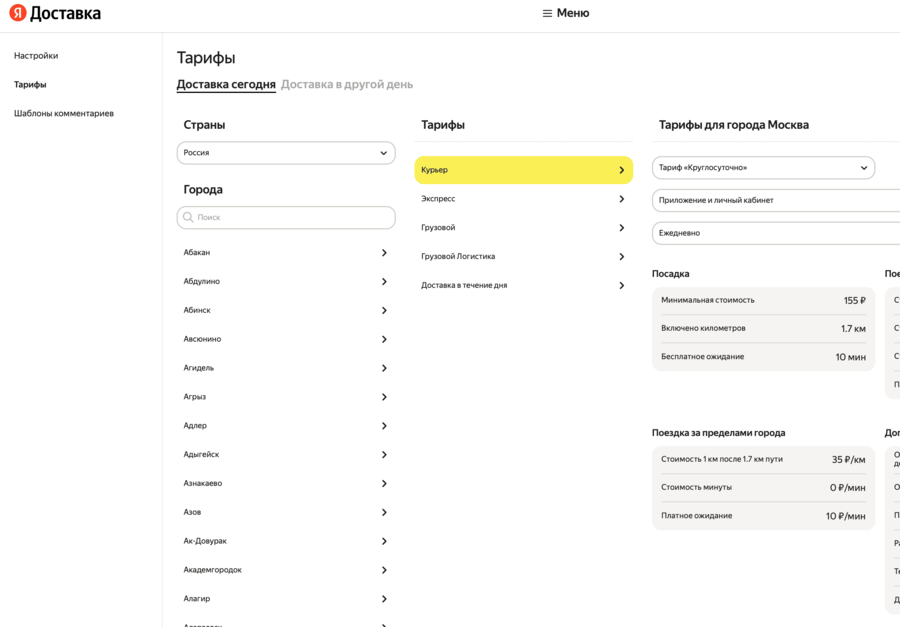The width and height of the screenshot is (900, 627).
Task: Click the chevron next to Адлер city
Action: click(x=384, y=426)
